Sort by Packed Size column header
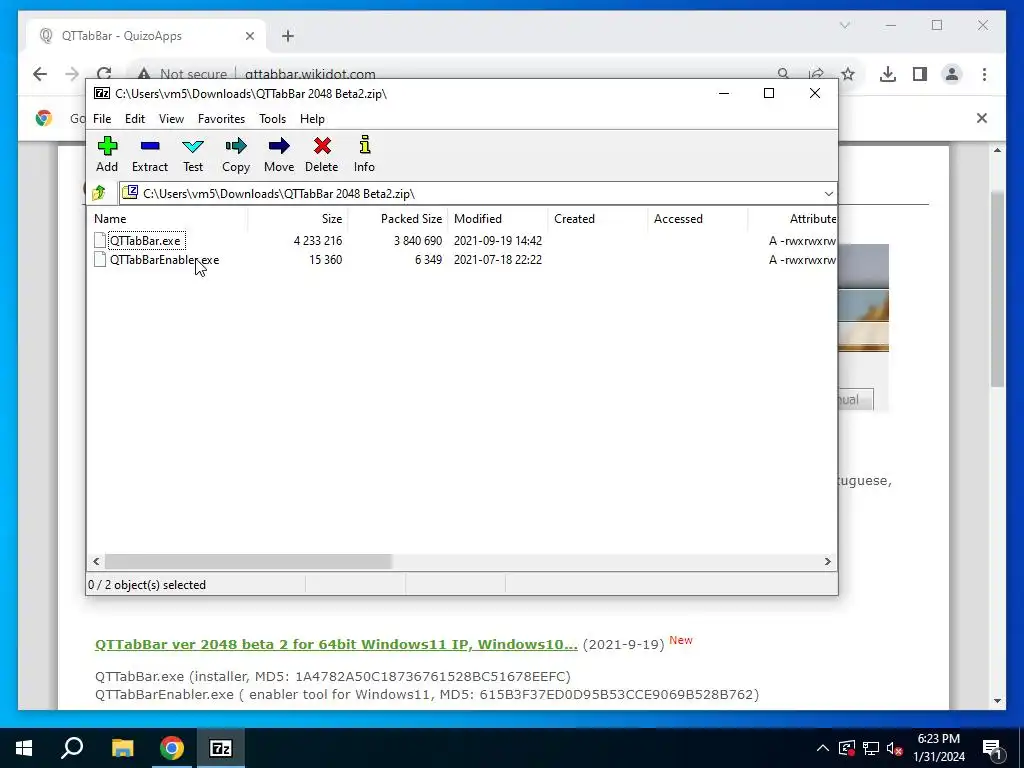Image resolution: width=1024 pixels, height=768 pixels. [x=398, y=219]
